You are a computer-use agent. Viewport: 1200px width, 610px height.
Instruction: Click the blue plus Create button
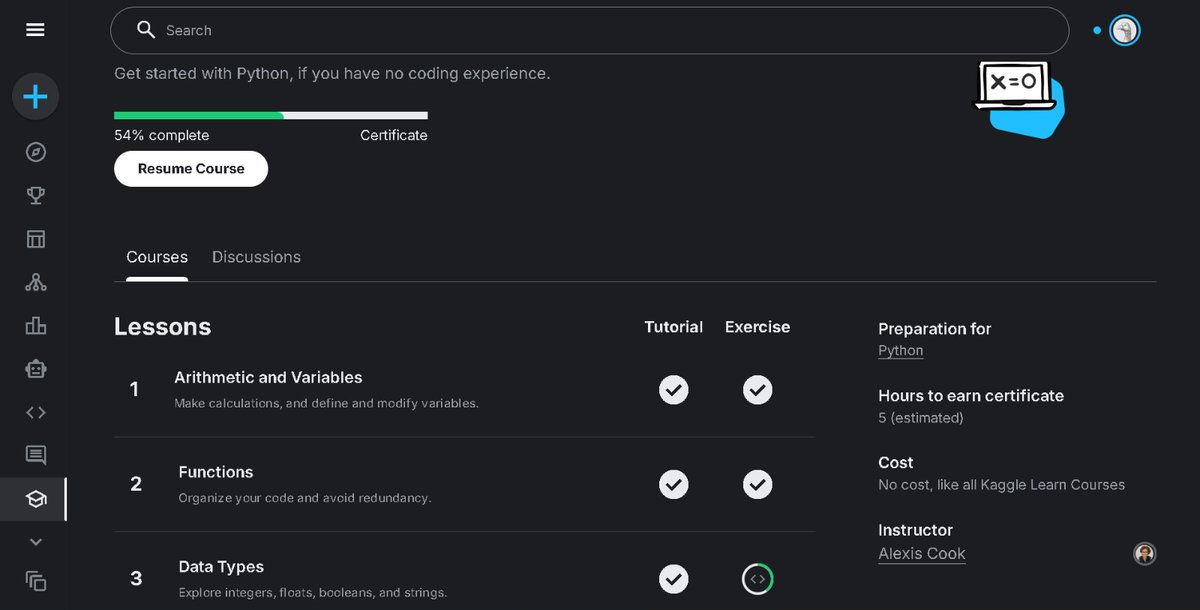(35, 97)
